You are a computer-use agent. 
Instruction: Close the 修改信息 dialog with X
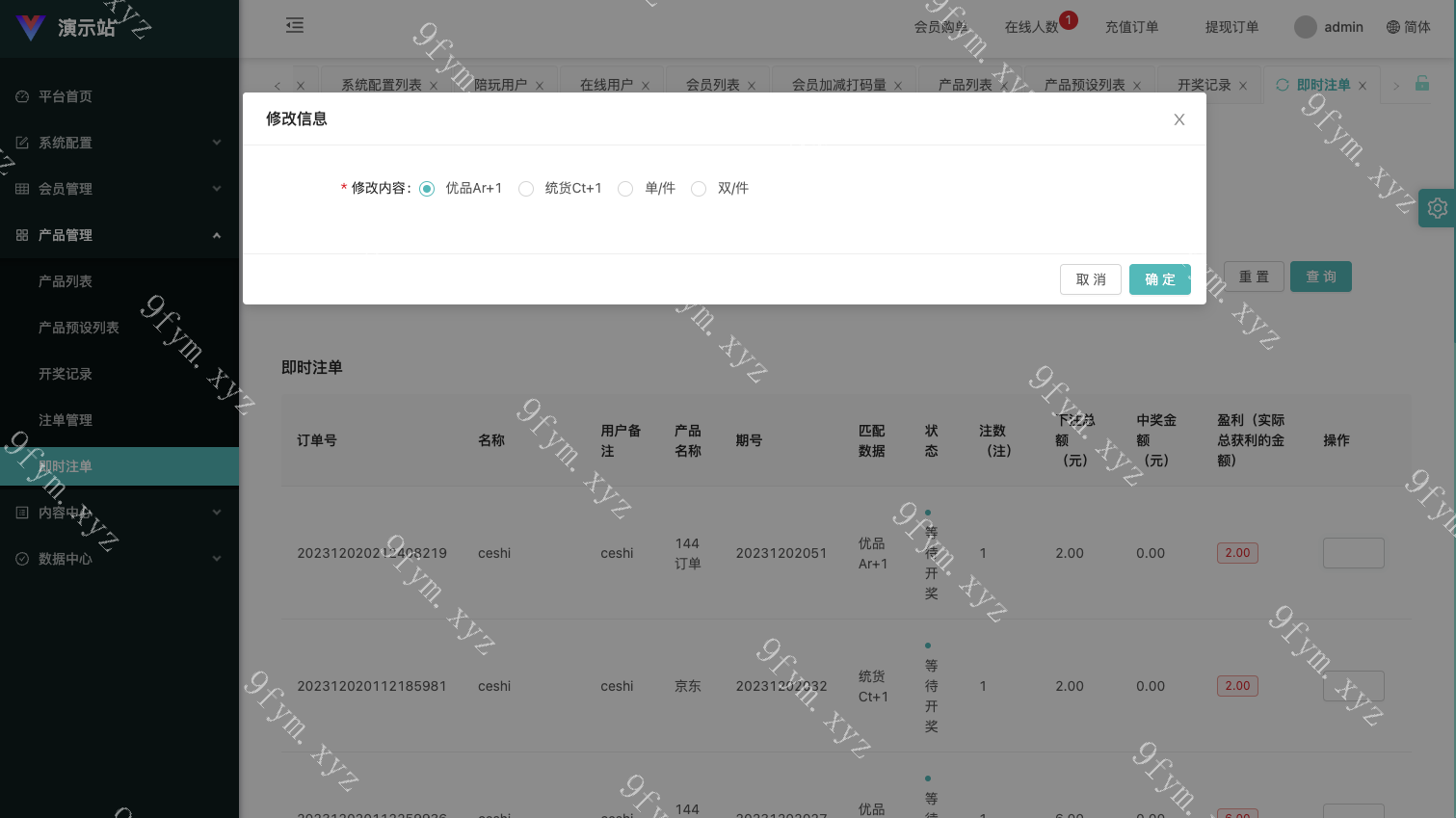coord(1178,119)
